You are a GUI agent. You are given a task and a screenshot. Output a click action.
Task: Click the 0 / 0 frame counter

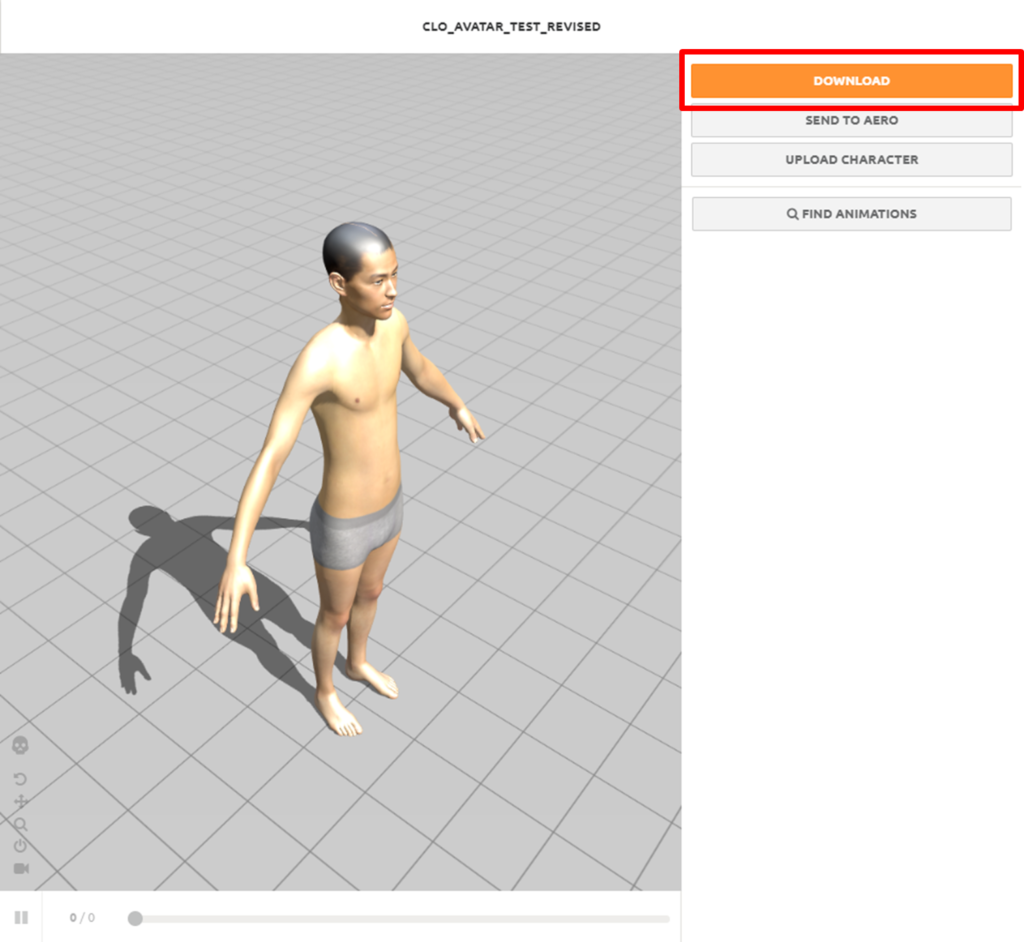(82, 918)
